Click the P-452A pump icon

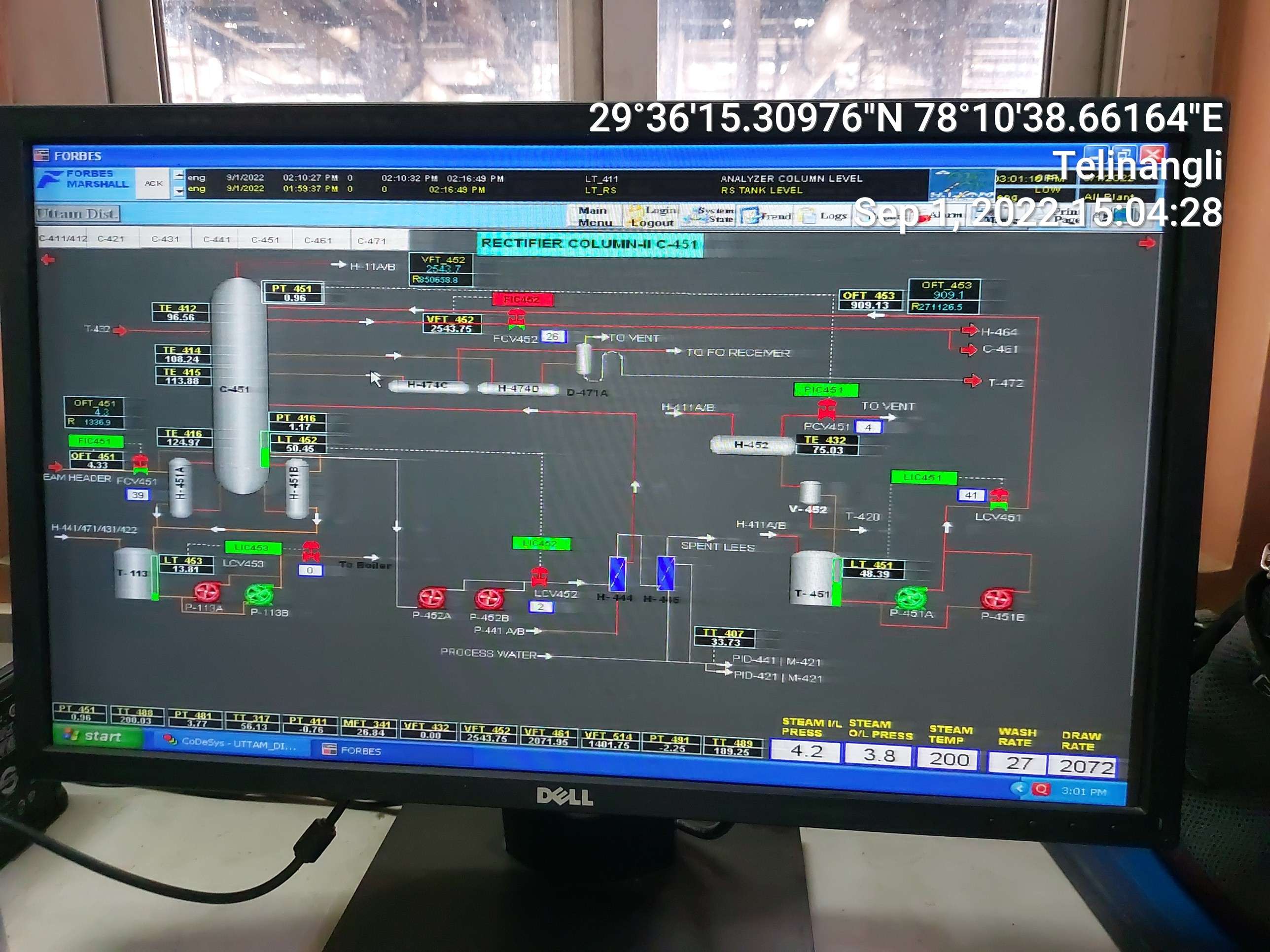pyautogui.click(x=431, y=597)
